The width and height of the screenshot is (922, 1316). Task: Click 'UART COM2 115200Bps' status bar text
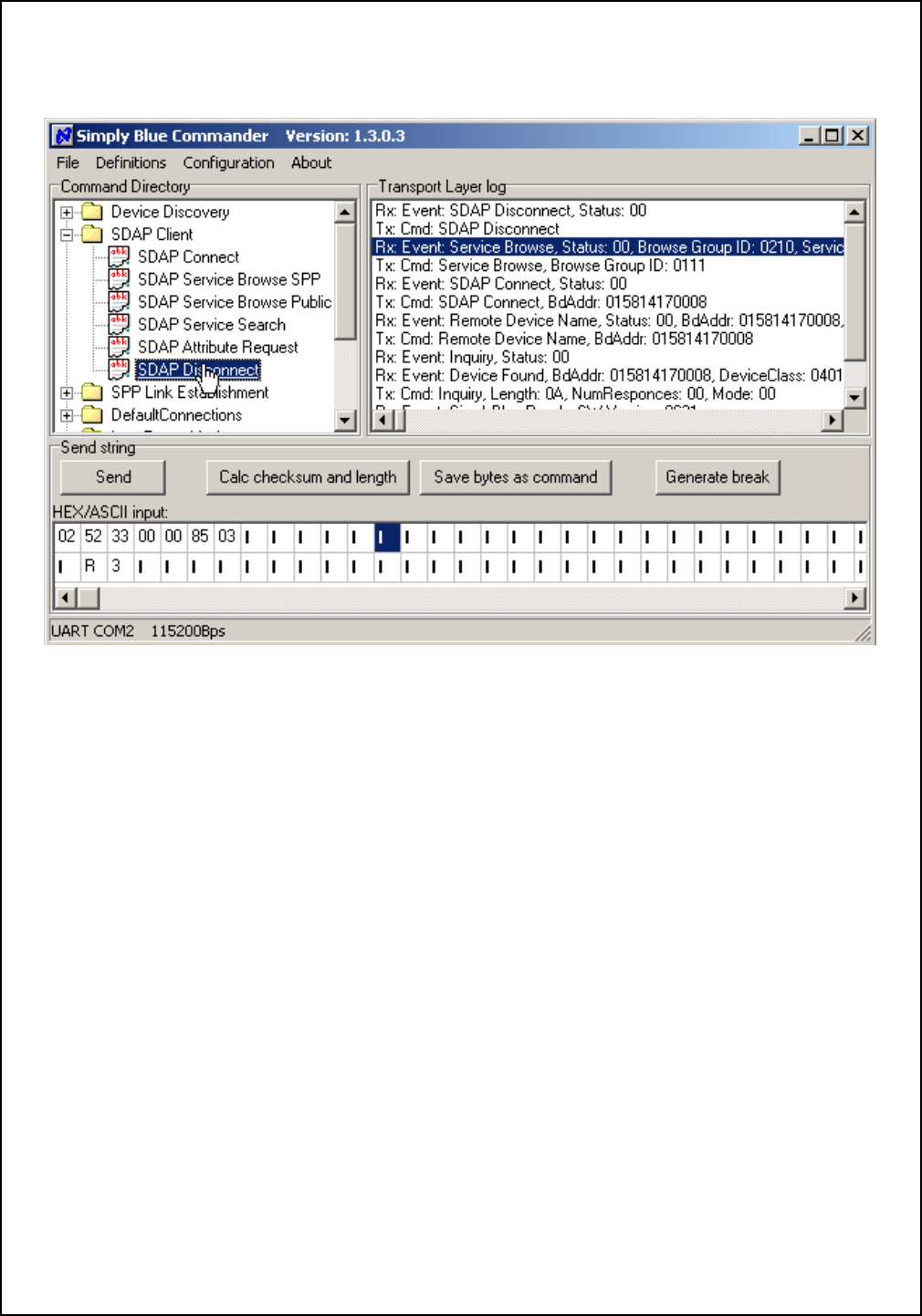138,632
